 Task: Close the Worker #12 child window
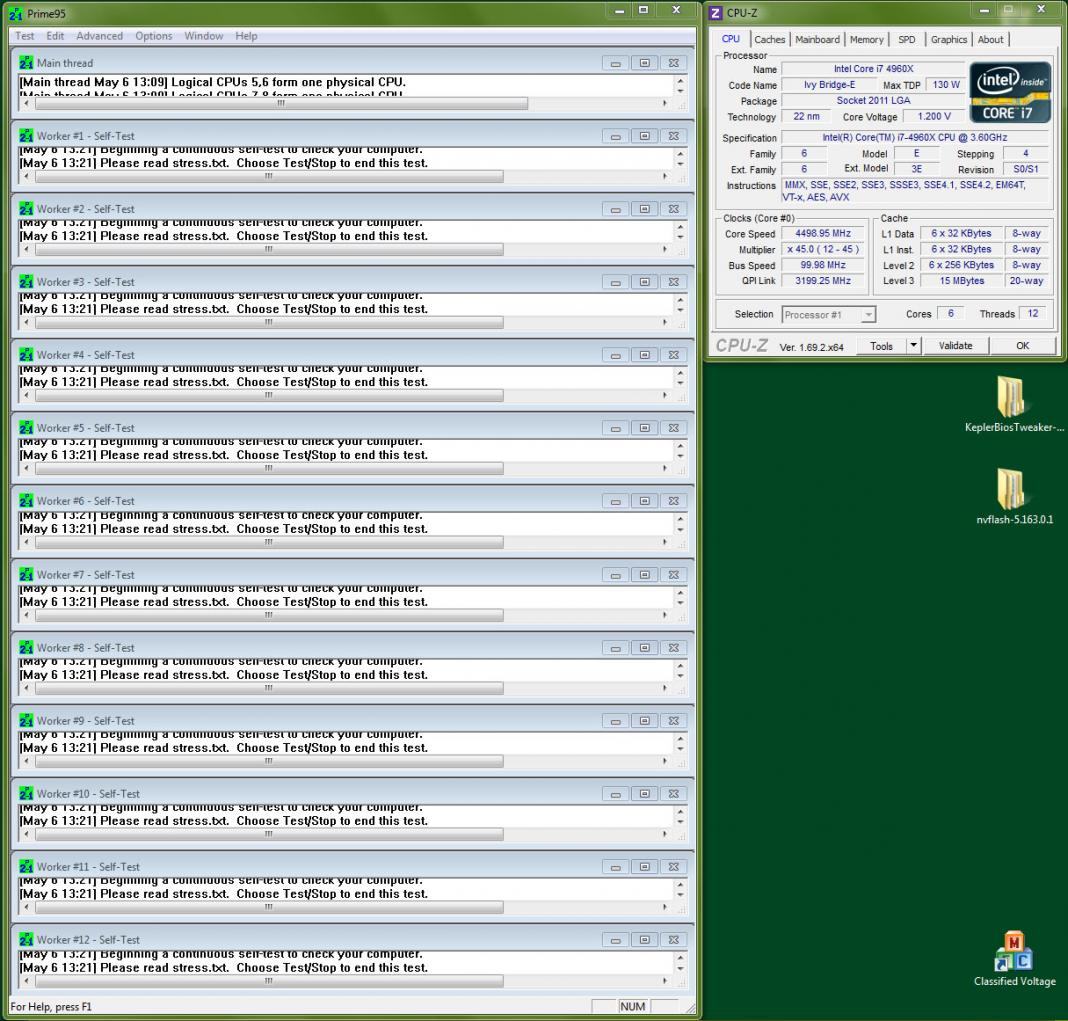[673, 939]
